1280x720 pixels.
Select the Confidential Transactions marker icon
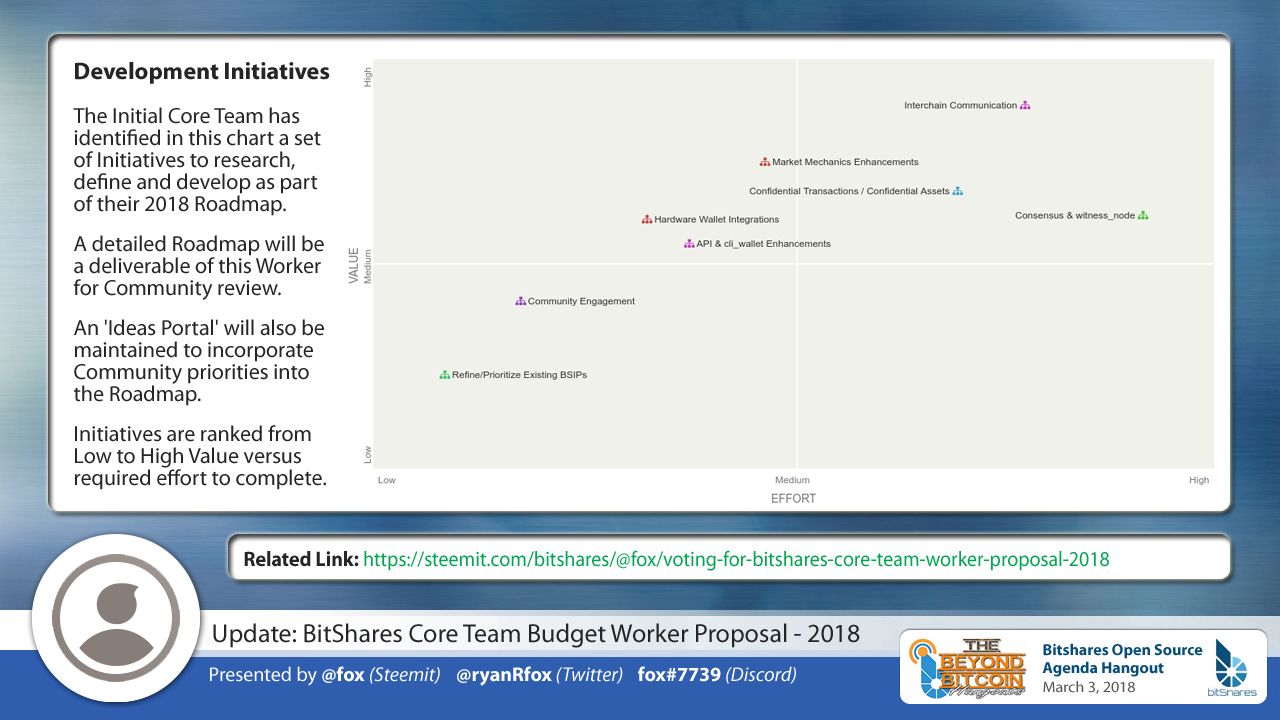(958, 191)
